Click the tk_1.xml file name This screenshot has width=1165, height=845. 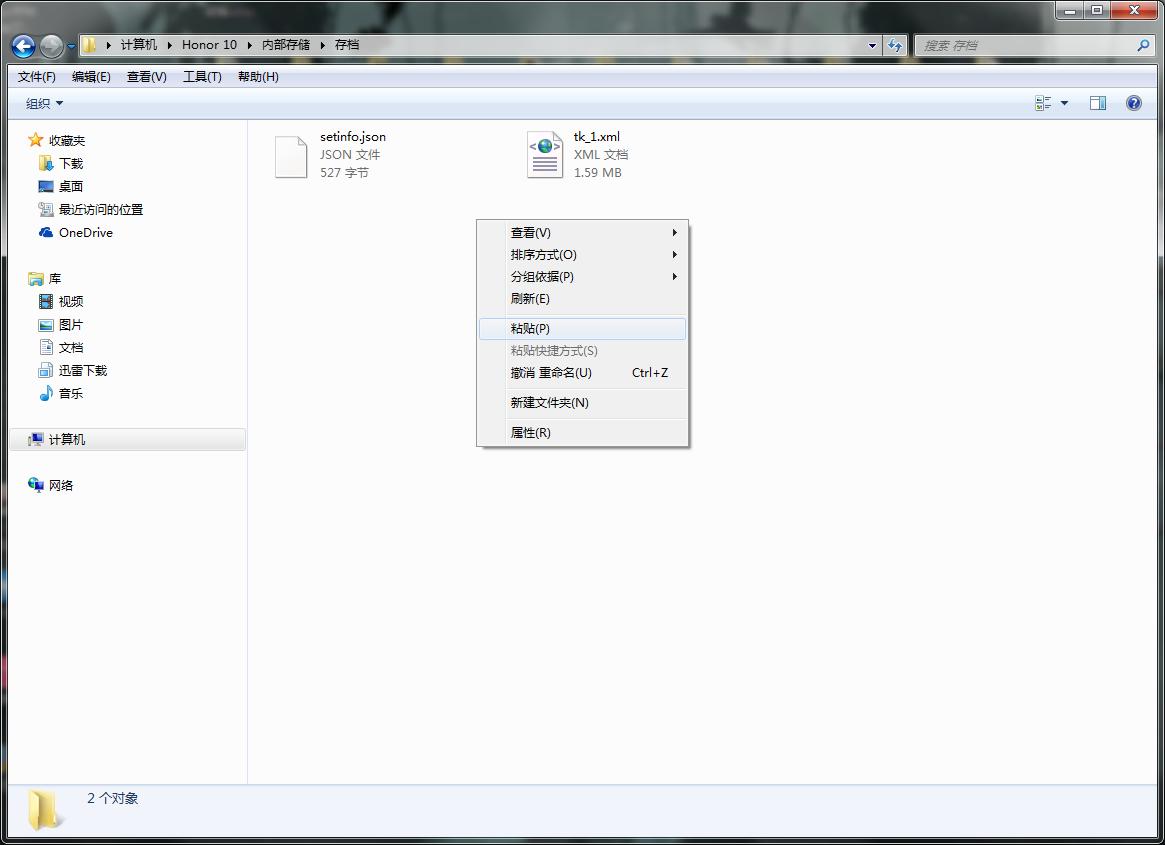coord(597,137)
